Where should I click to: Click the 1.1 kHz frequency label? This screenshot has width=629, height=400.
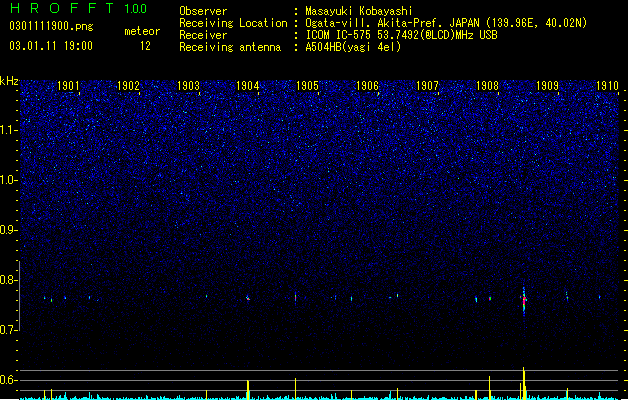pos(9,130)
